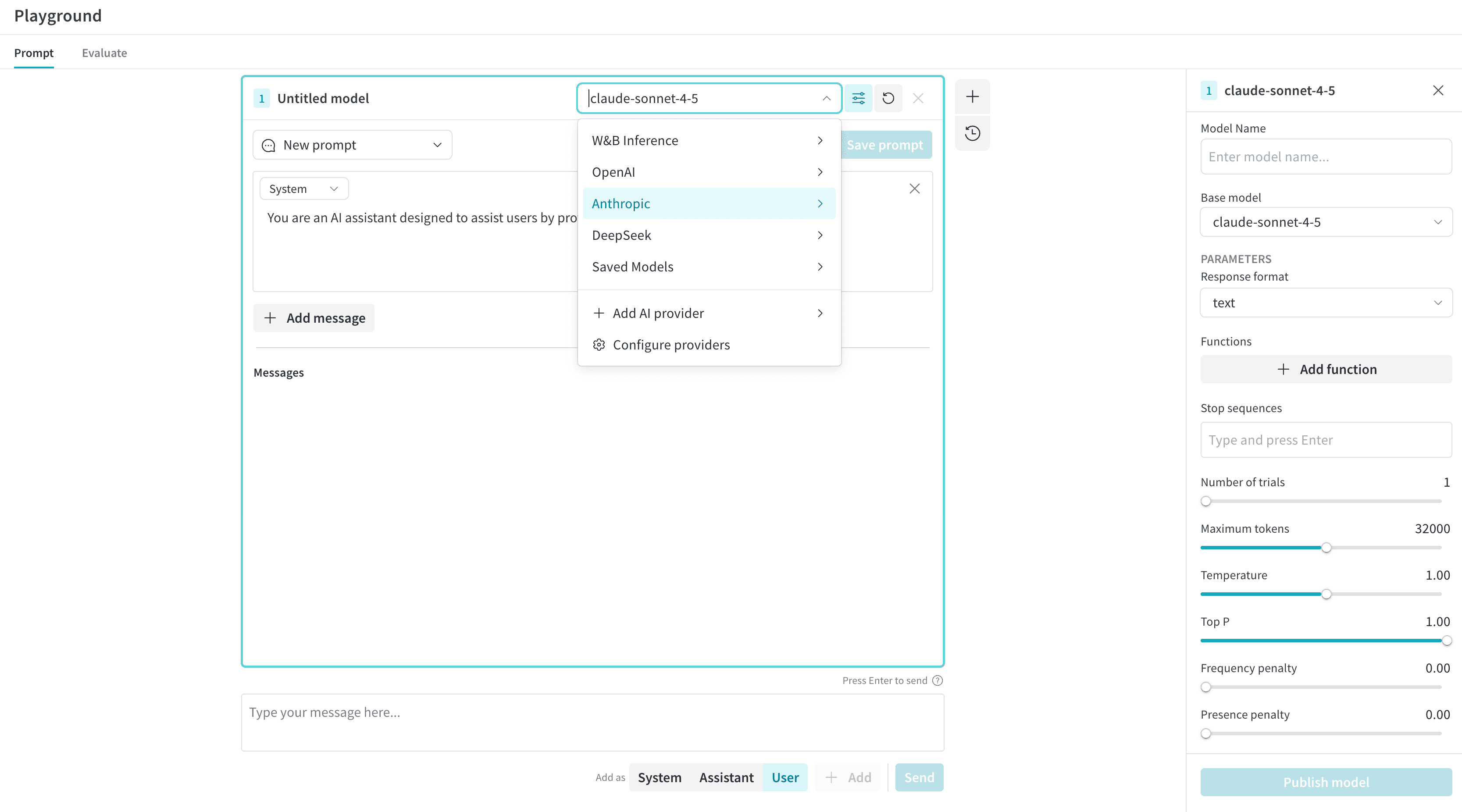Click the plus icon for Add AI provider
Image resolution: width=1462 pixels, height=812 pixels.
(x=599, y=313)
